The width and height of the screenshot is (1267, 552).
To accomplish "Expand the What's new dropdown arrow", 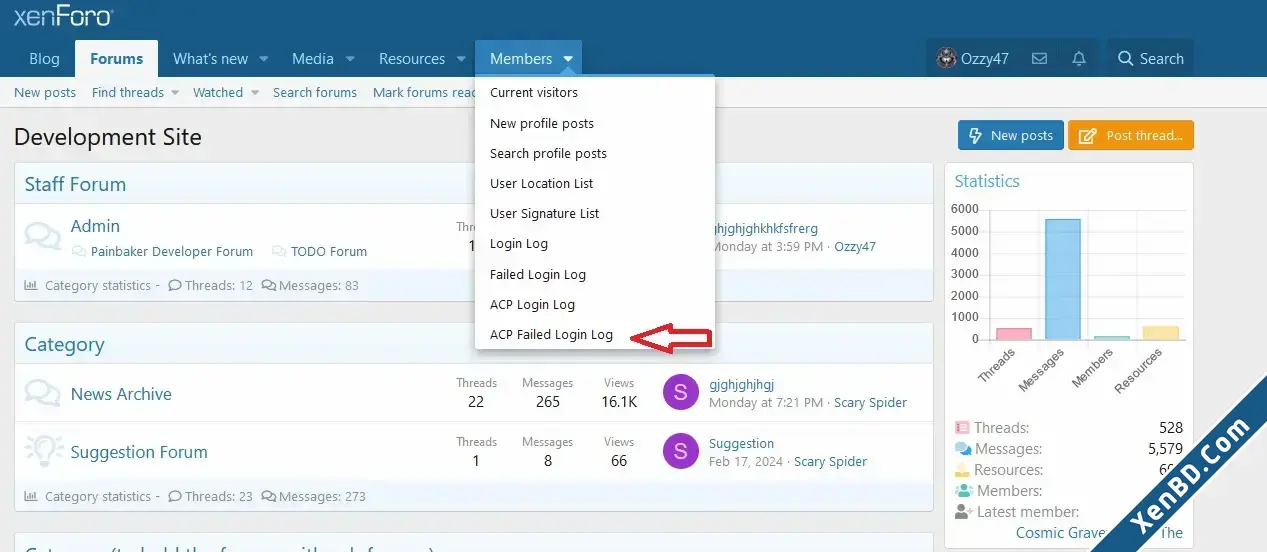I will pyautogui.click(x=264, y=59).
